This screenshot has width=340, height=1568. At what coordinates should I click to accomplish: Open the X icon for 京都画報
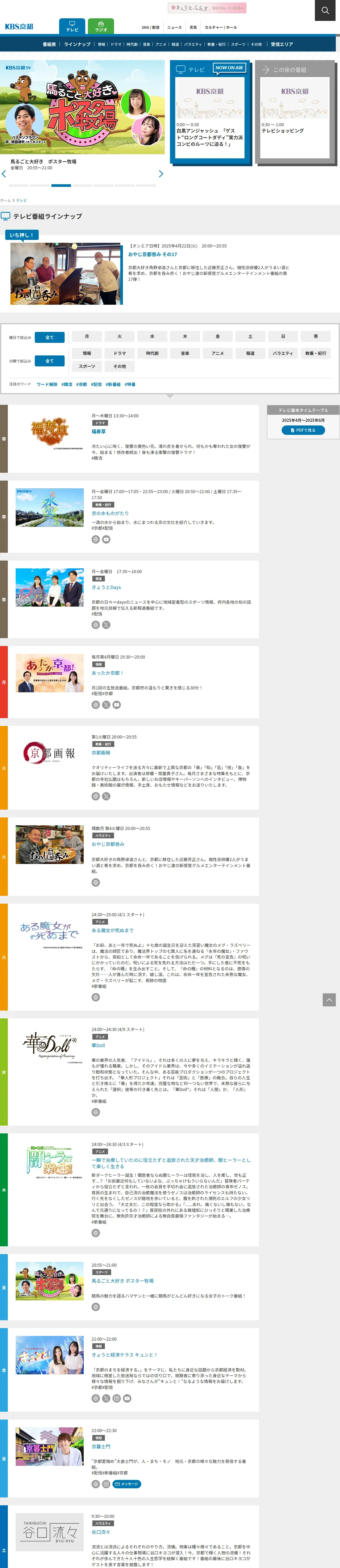[x=106, y=796]
